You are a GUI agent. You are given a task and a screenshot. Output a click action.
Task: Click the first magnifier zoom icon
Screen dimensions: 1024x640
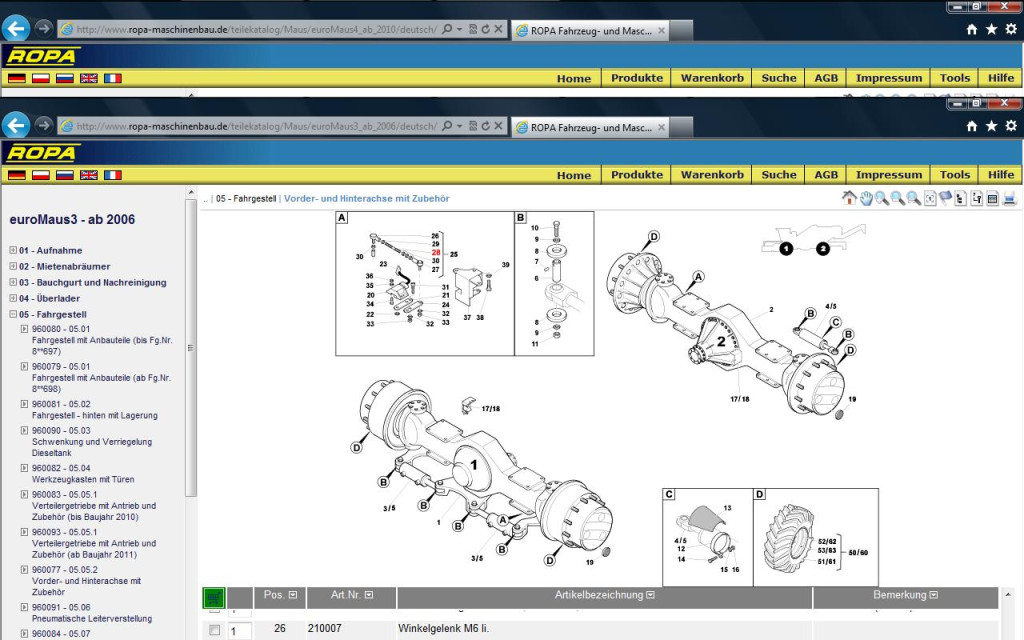click(882, 198)
